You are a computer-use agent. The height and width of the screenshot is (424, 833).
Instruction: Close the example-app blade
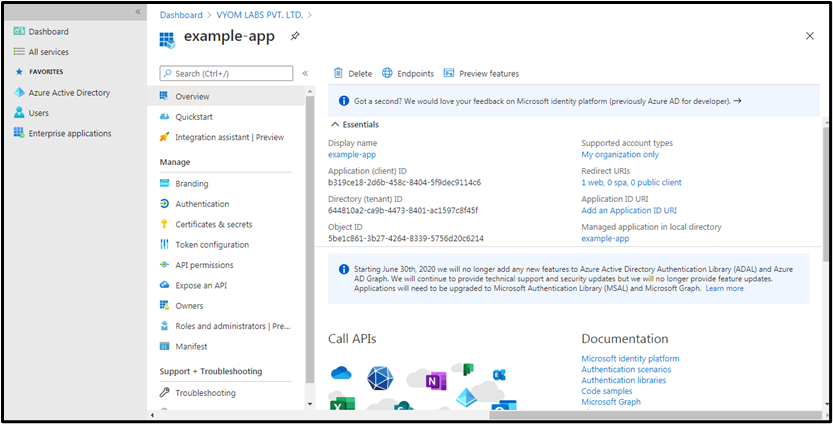tap(809, 36)
